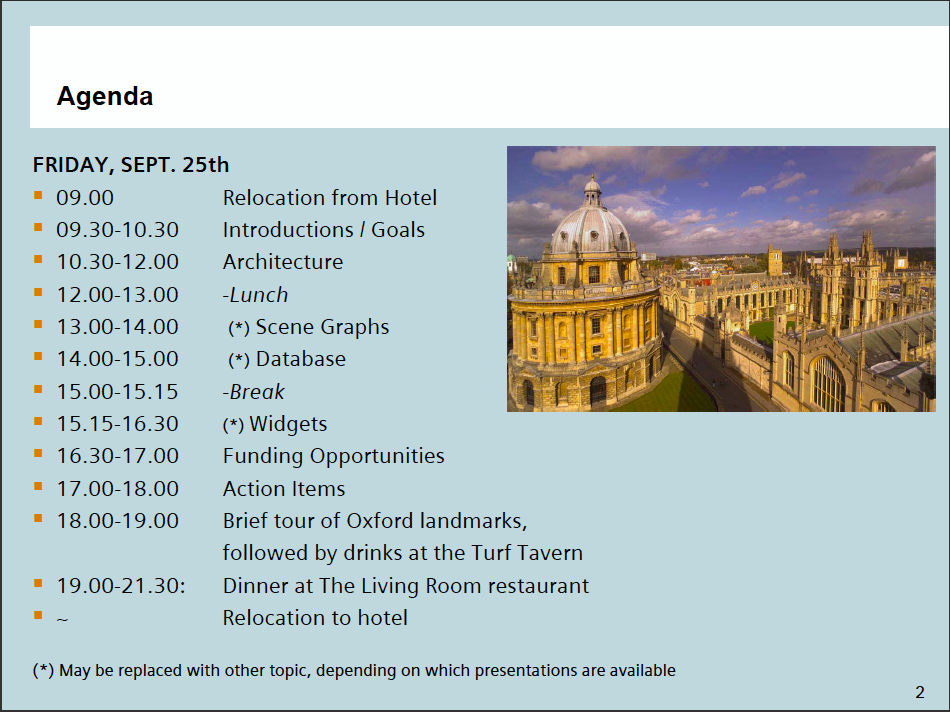The width and height of the screenshot is (950, 712).
Task: Click the asterisk footnote at slide bottom
Action: [354, 670]
